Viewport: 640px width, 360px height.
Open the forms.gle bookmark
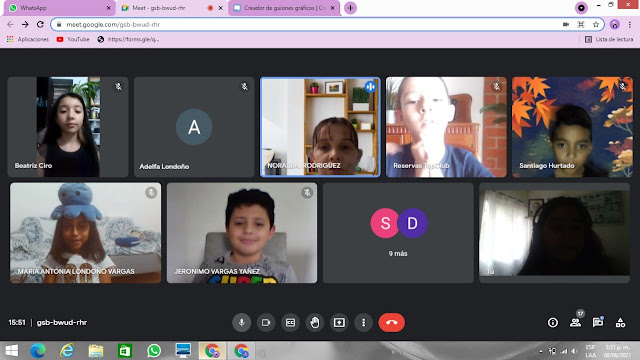pyautogui.click(x=128, y=39)
